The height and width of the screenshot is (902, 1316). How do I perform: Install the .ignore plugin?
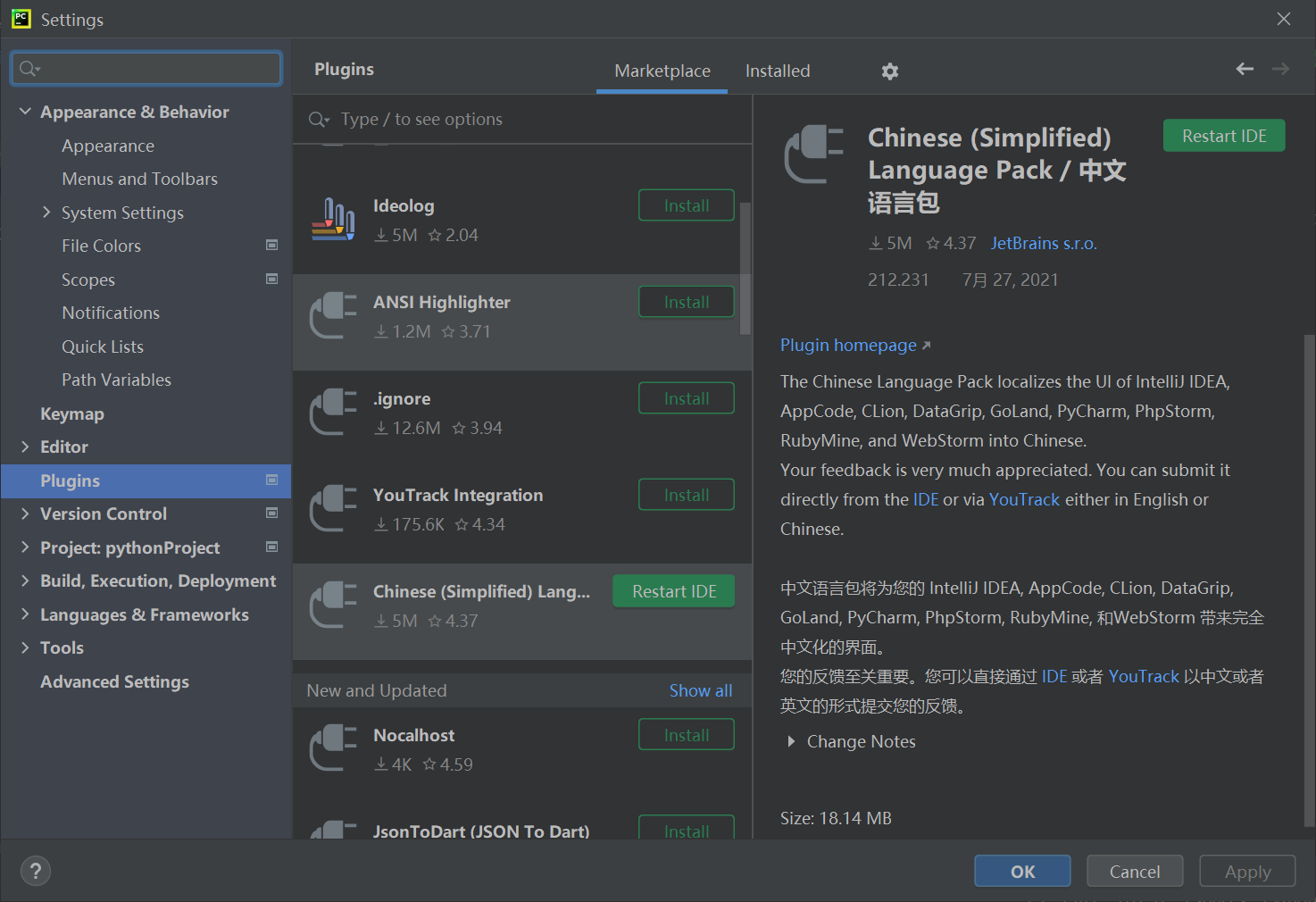pos(687,398)
